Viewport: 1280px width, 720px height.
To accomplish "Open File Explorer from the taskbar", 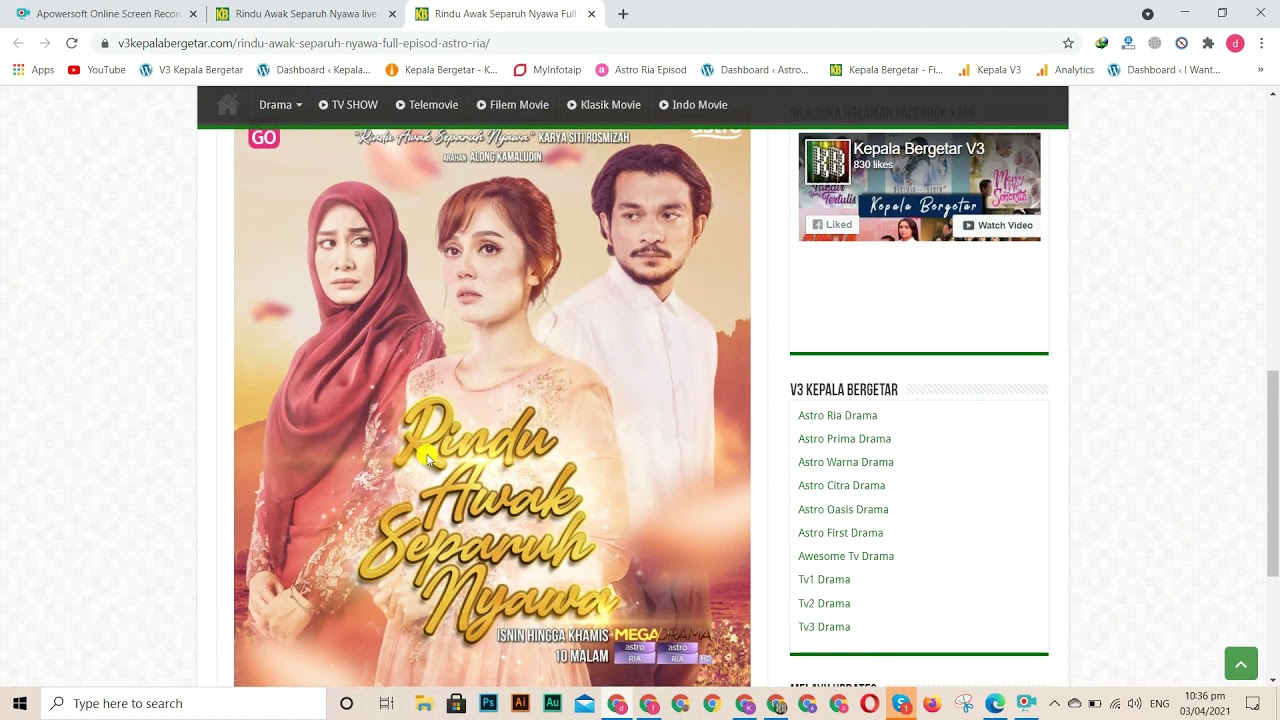I will click(x=424, y=703).
